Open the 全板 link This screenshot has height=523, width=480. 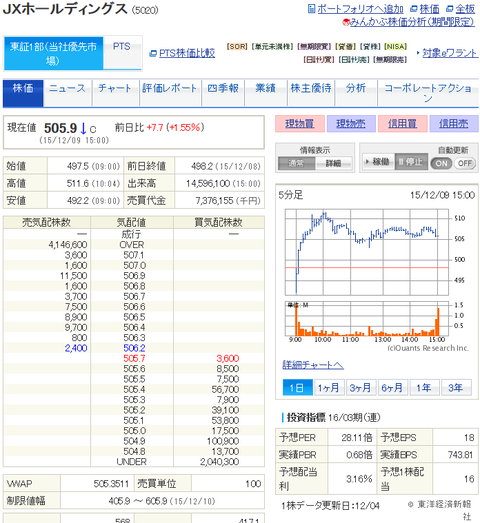[465, 9]
